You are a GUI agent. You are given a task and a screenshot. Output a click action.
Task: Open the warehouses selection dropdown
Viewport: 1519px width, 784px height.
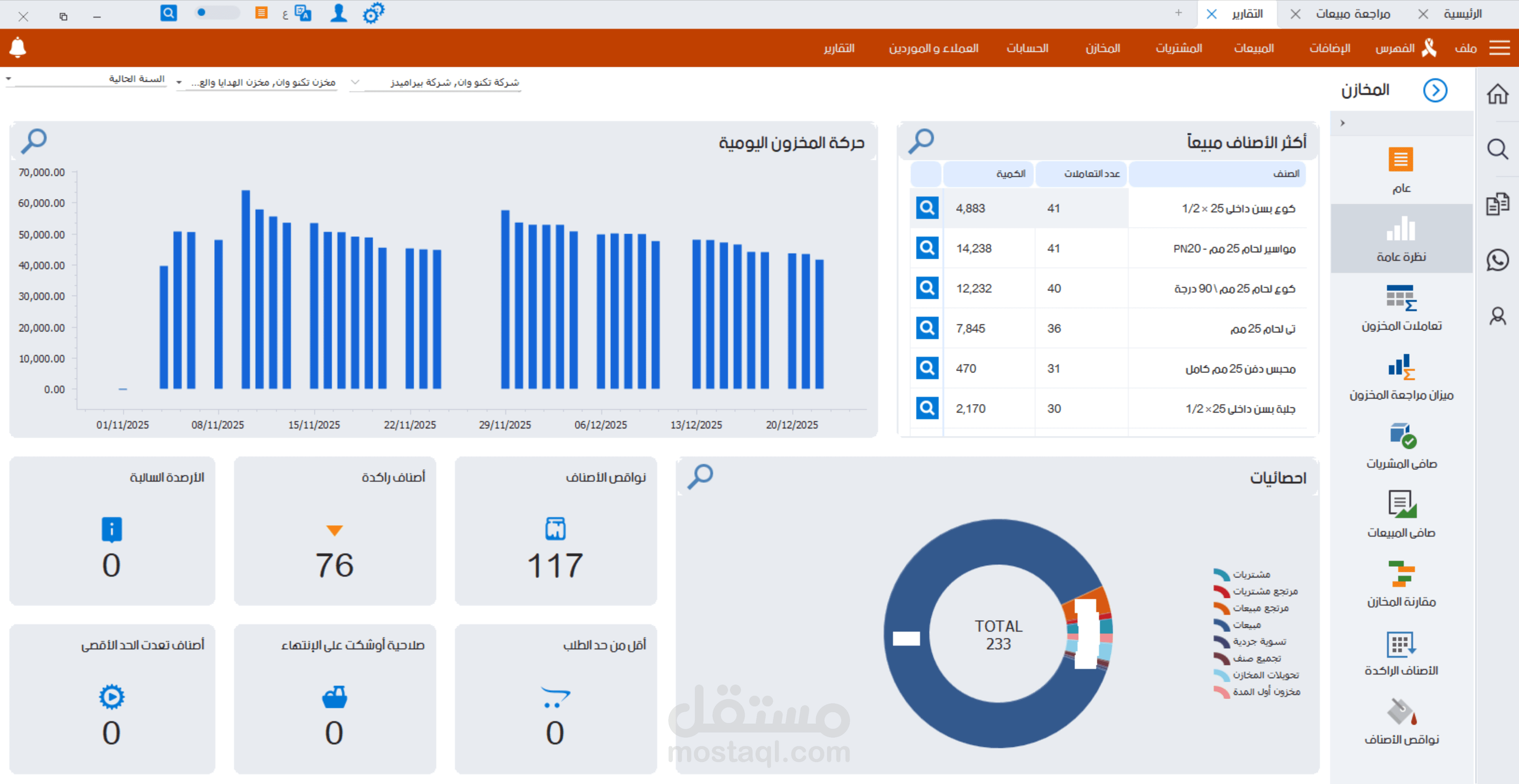tap(179, 83)
